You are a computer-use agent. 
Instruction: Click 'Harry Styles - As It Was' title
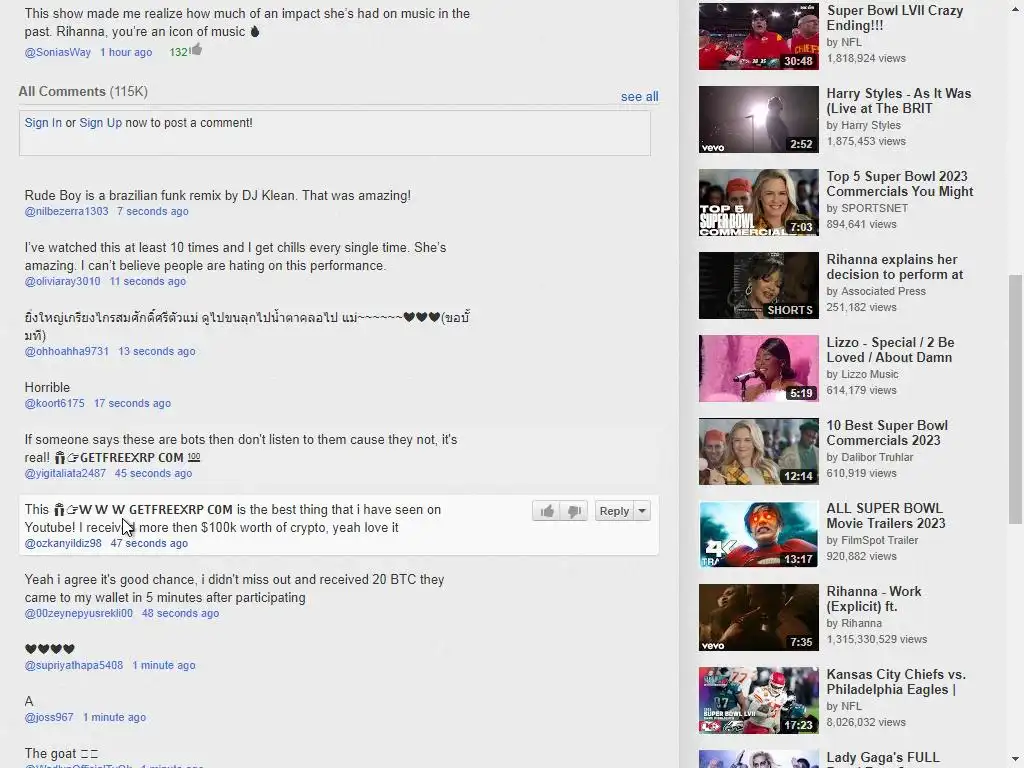point(899,101)
